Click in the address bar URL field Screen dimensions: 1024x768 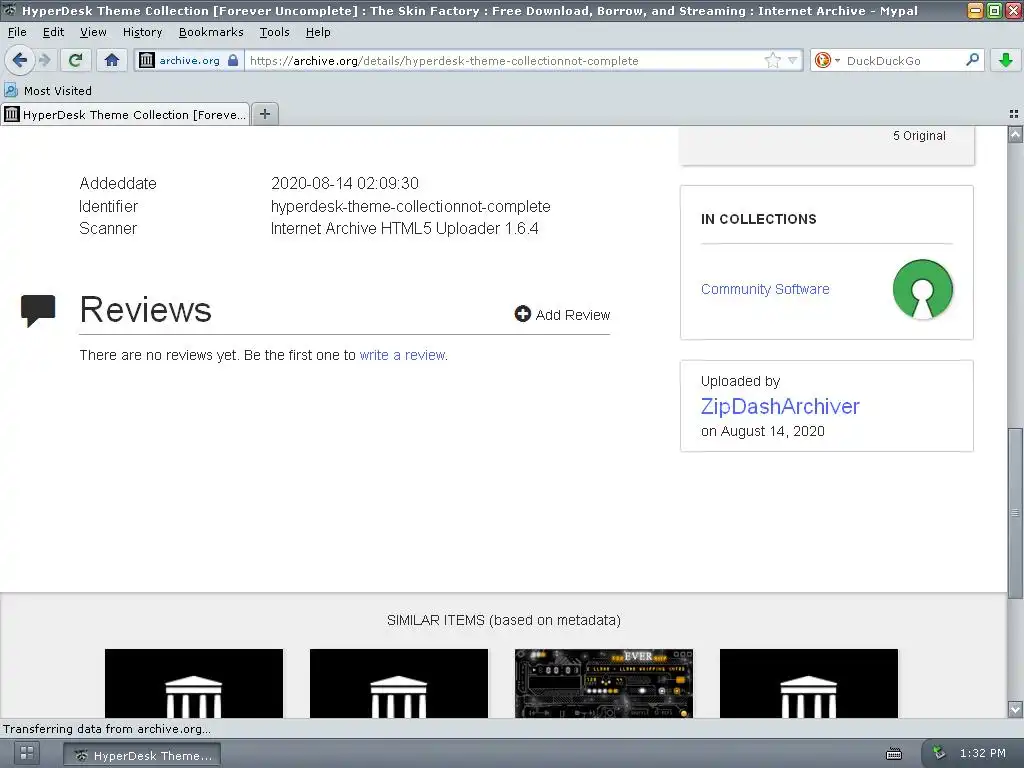coord(503,61)
